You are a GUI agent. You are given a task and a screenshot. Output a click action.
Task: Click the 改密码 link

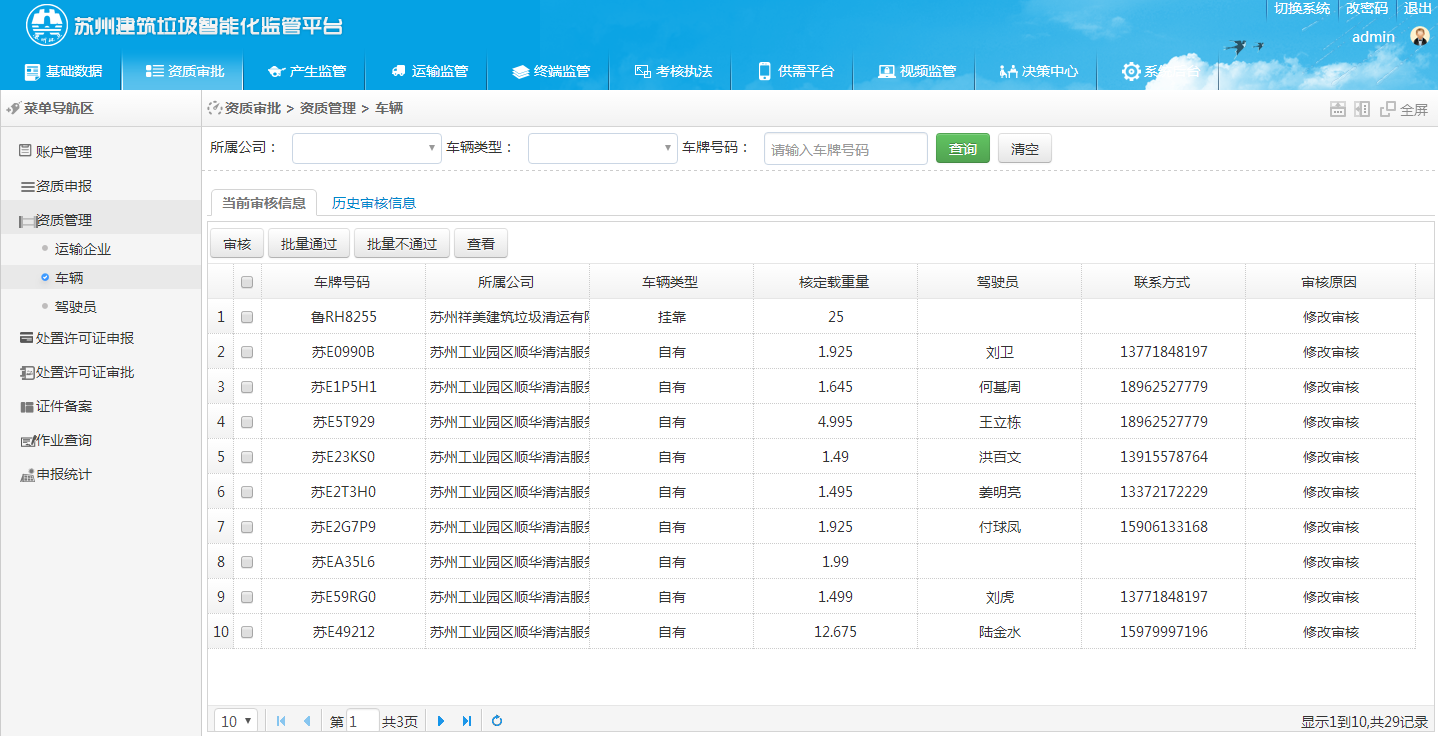point(1367,8)
